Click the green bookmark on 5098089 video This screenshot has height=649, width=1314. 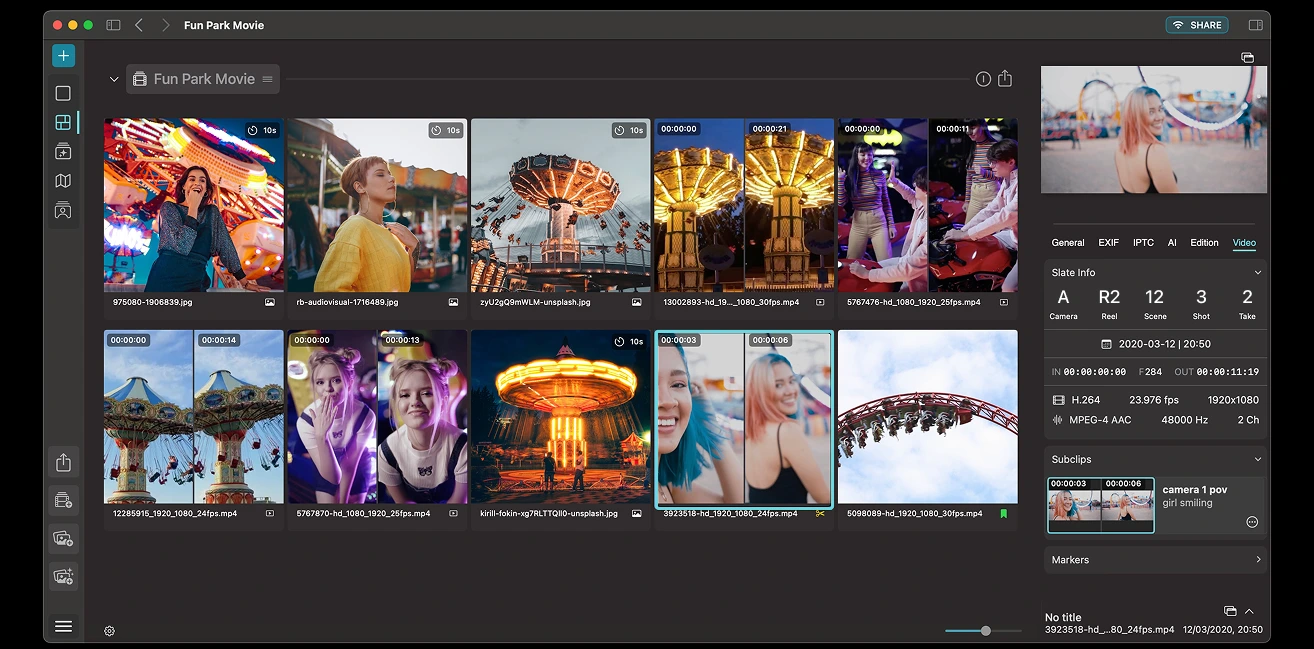pos(1003,514)
